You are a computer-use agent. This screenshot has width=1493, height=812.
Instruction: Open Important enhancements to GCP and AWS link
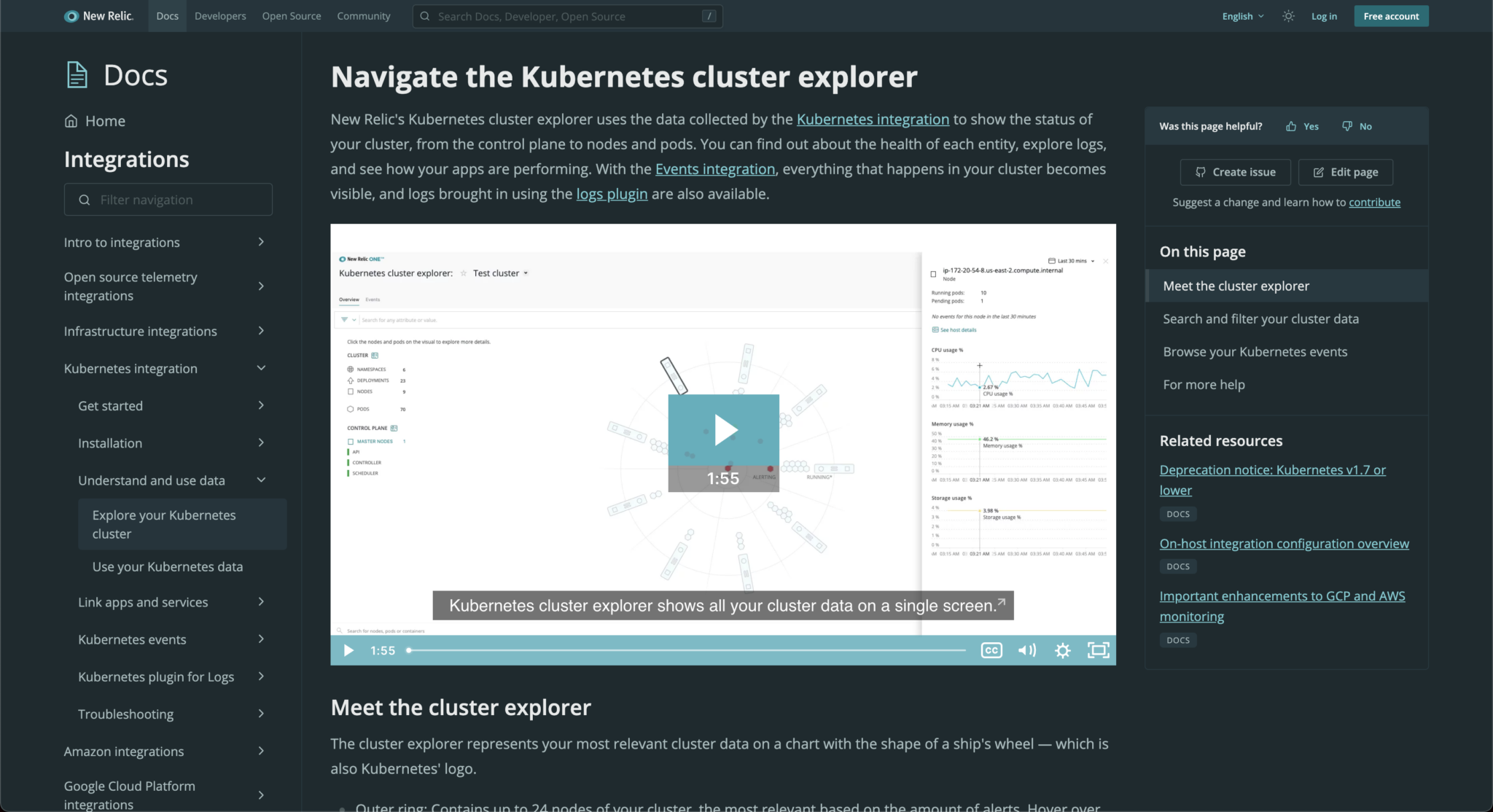(1282, 606)
